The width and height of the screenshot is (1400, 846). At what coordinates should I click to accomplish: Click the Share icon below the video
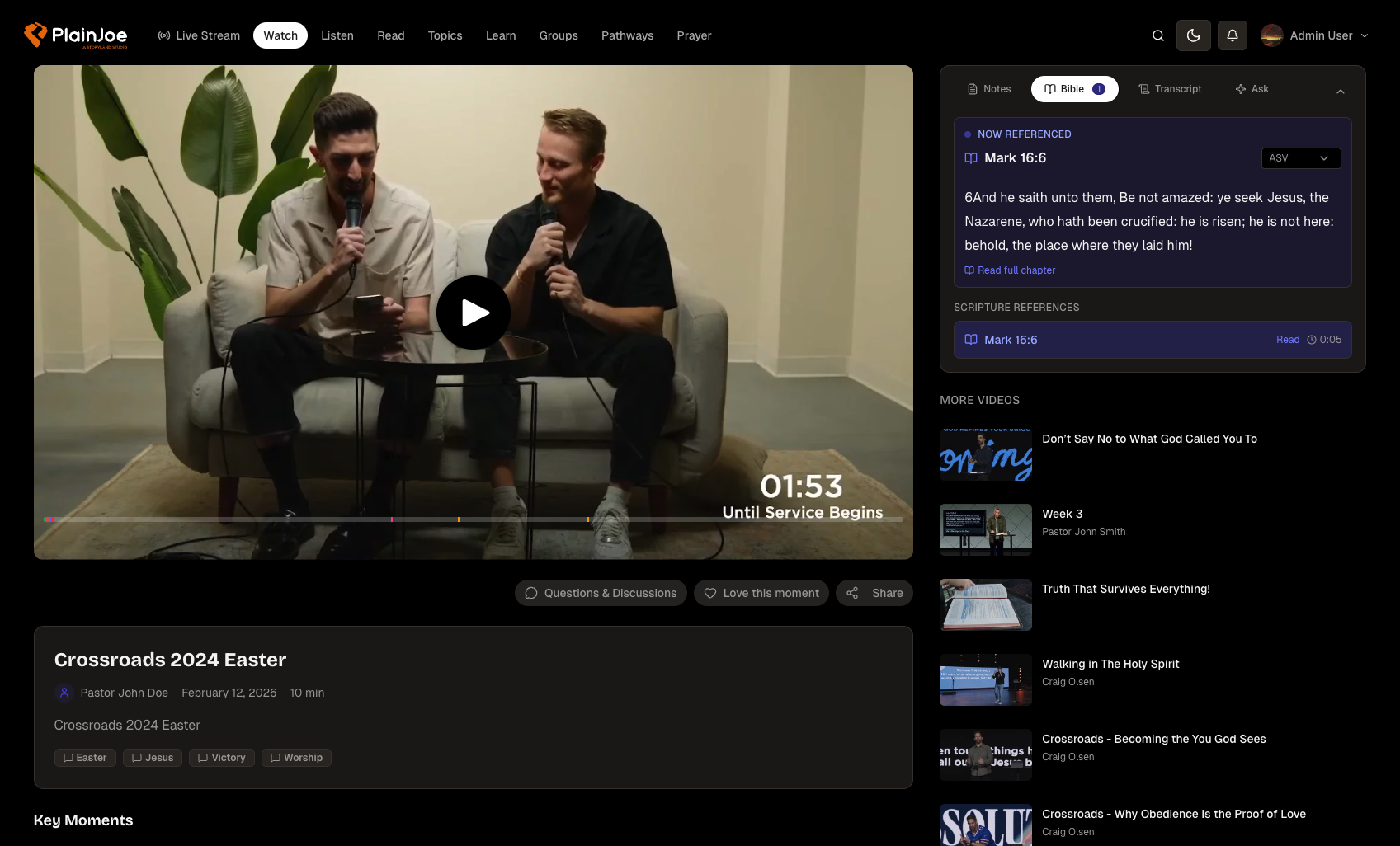852,593
